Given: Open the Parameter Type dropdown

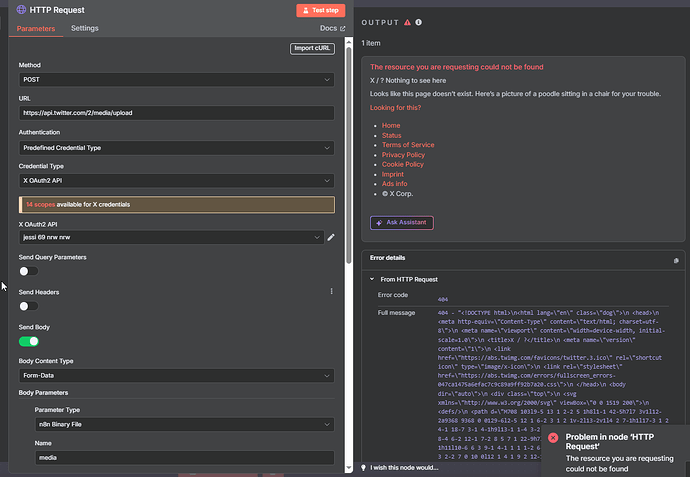Looking at the screenshot, I should click(x=184, y=424).
